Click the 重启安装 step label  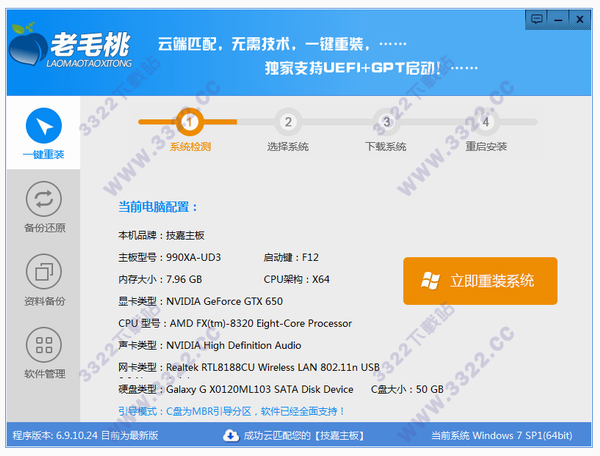pyautogui.click(x=486, y=147)
